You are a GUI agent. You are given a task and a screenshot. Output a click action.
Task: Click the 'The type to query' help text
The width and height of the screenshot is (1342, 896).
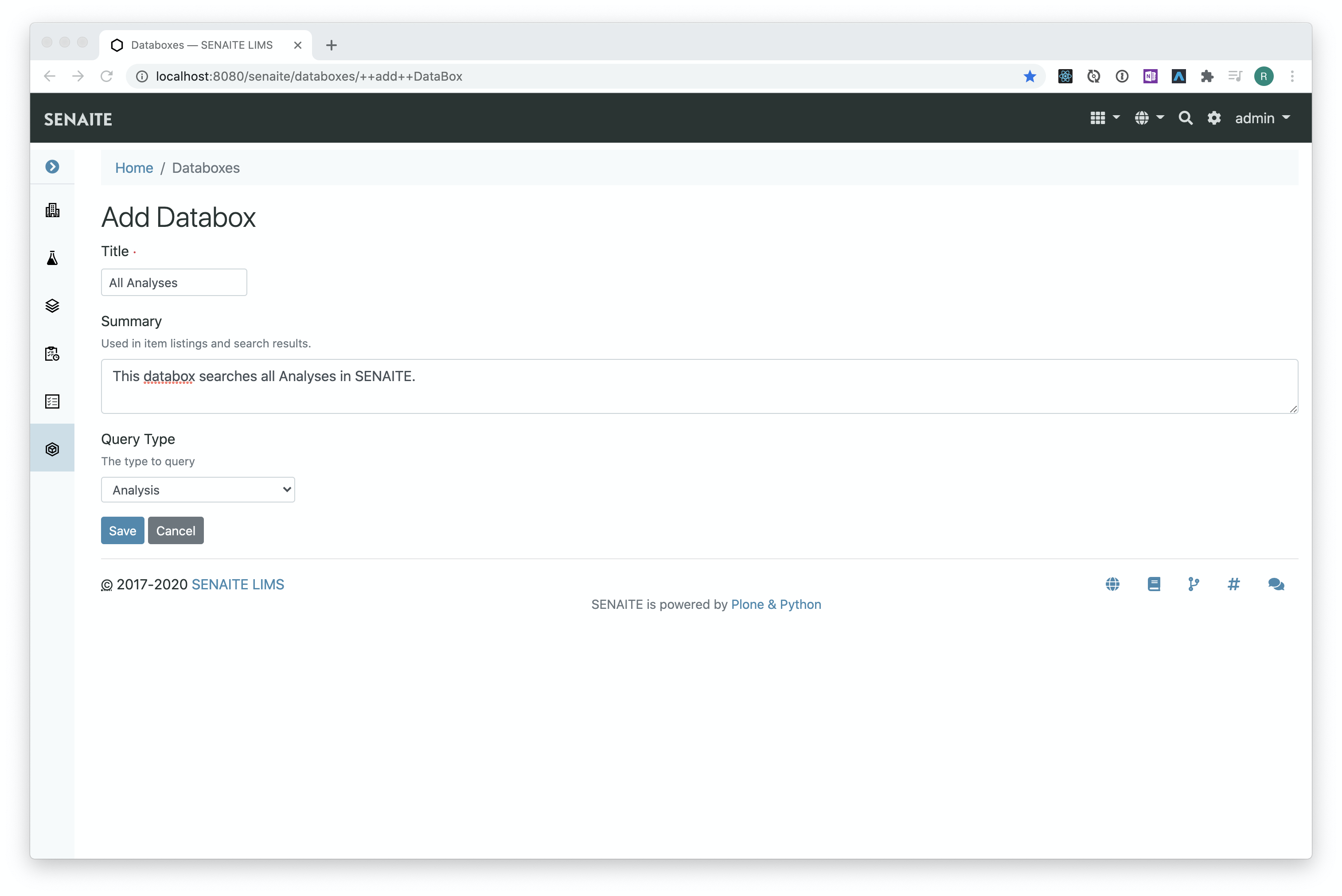148,461
